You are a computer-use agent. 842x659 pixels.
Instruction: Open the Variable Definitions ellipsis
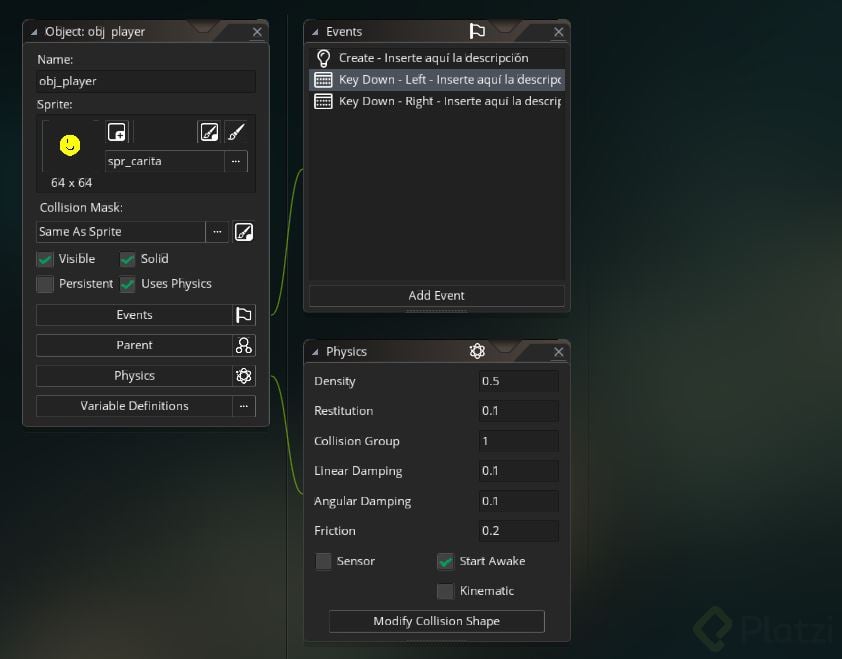point(244,406)
